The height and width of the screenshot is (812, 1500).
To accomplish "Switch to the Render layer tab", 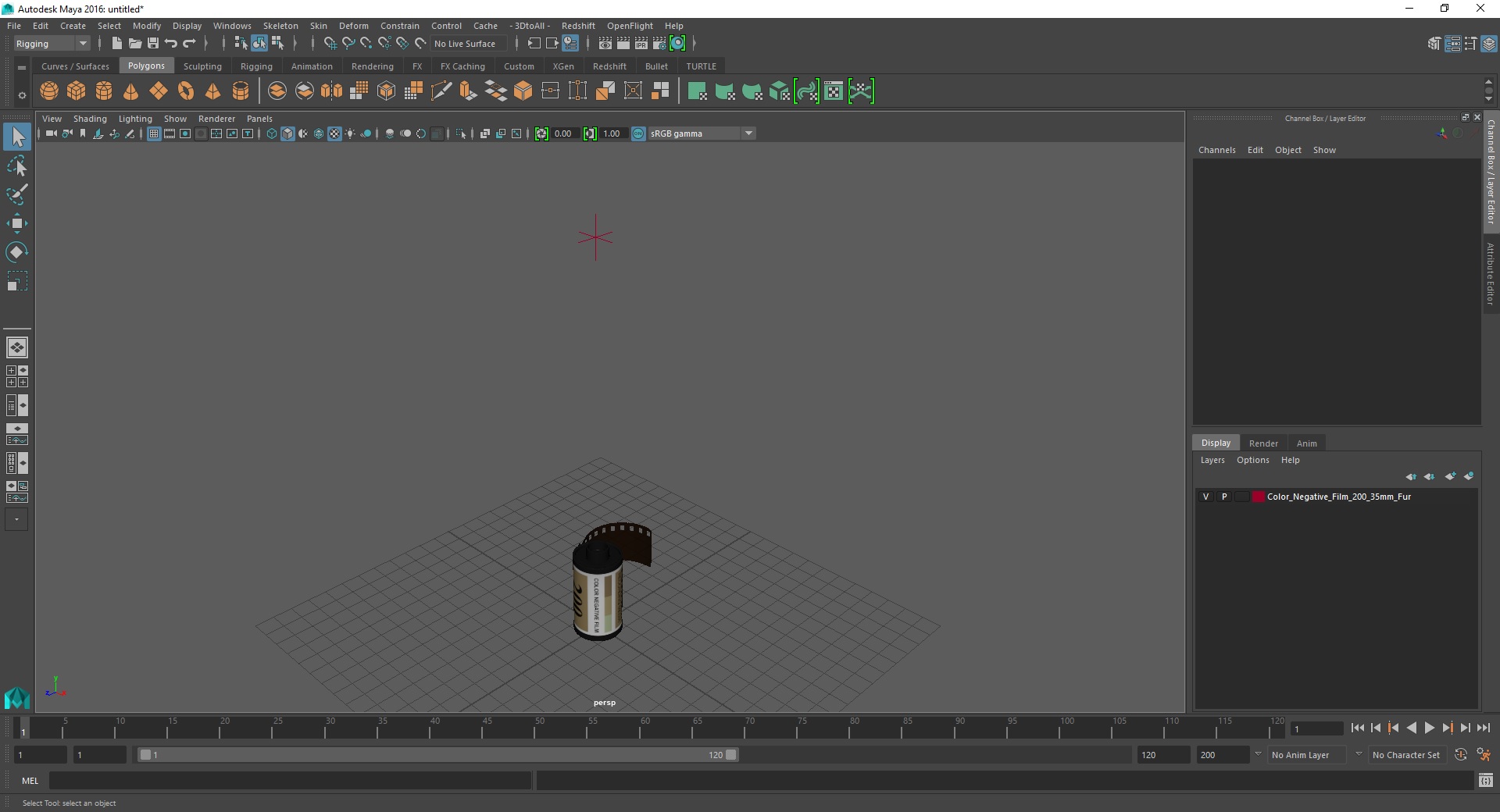I will 1263,443.
